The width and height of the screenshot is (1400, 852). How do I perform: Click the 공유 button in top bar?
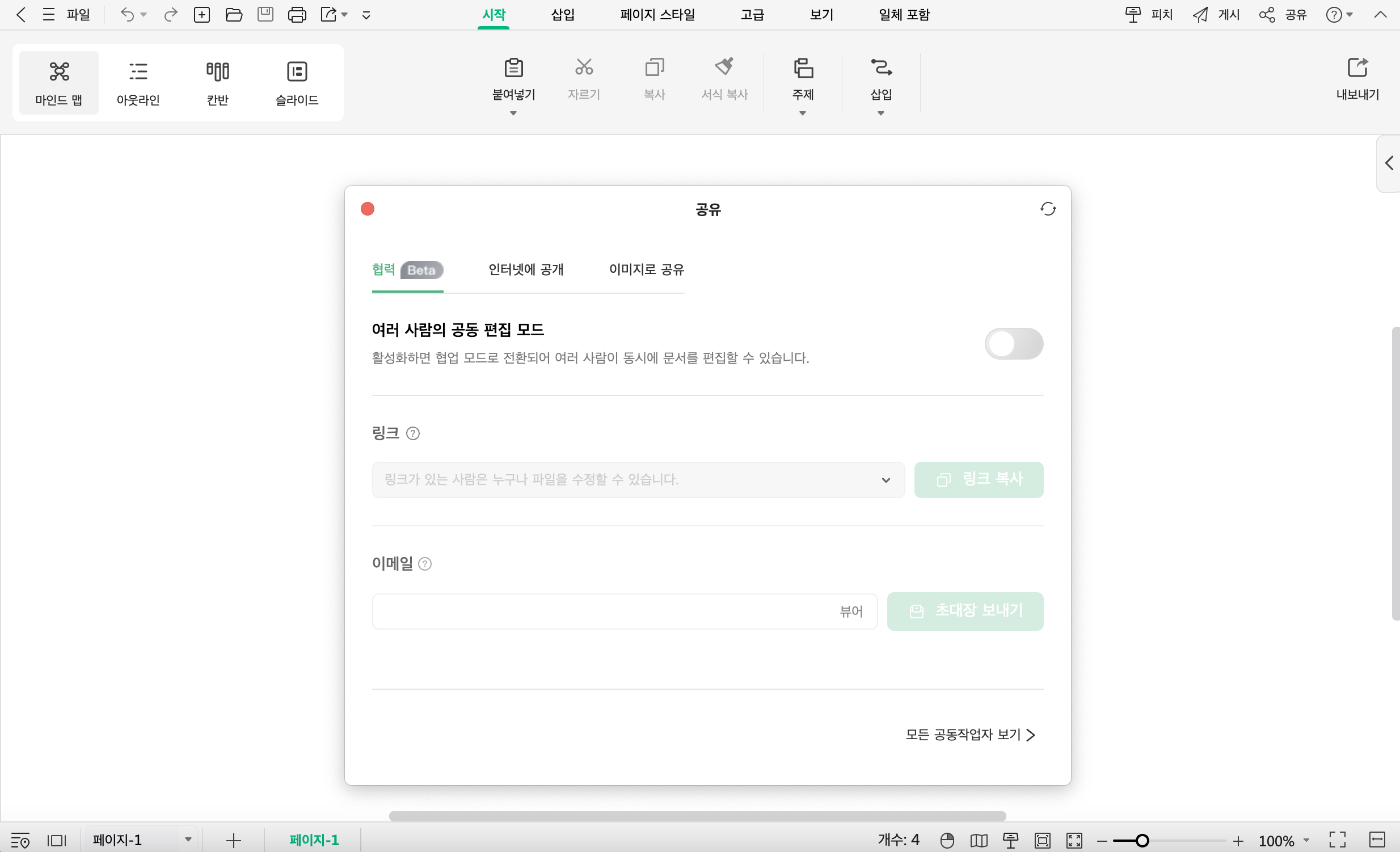[x=1283, y=15]
